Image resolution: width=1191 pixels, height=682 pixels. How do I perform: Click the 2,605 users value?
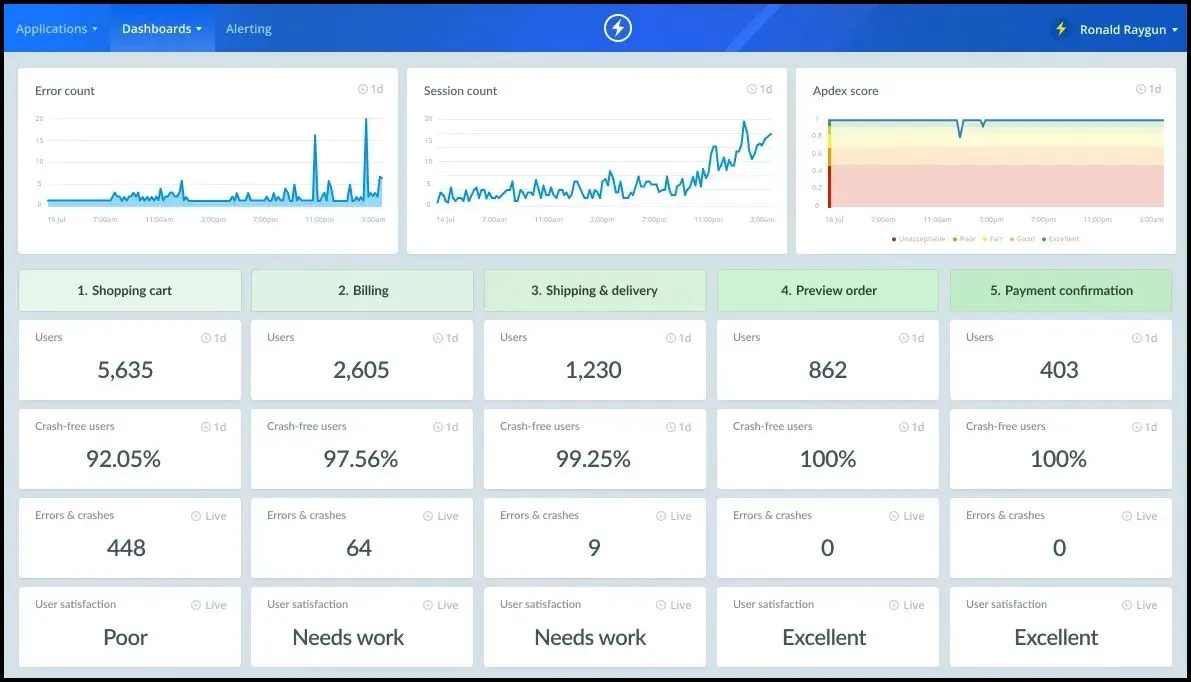(361, 370)
